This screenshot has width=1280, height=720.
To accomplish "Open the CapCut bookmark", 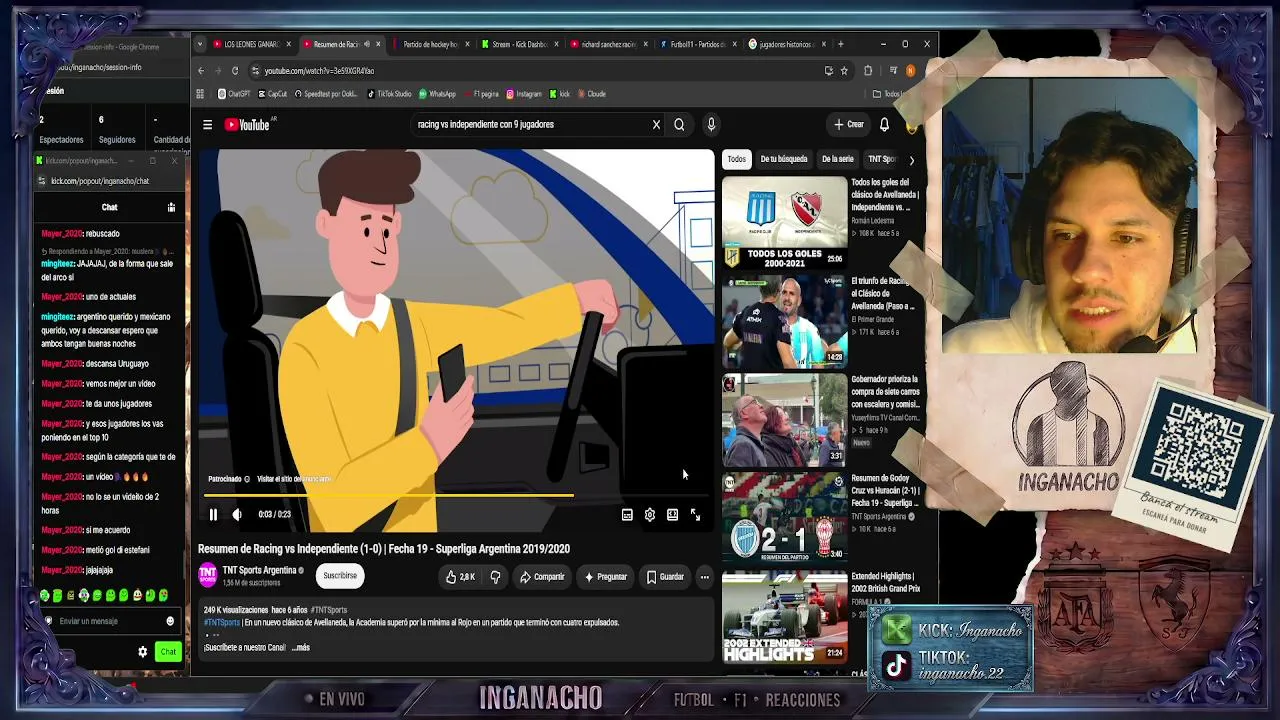I will tap(273, 94).
